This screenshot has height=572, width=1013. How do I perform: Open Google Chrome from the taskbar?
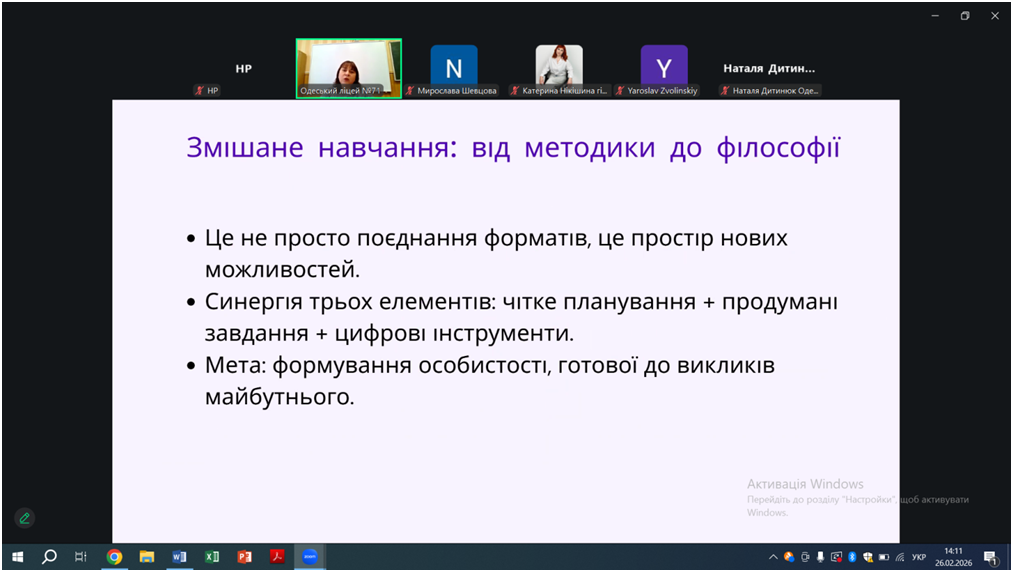[x=114, y=557]
